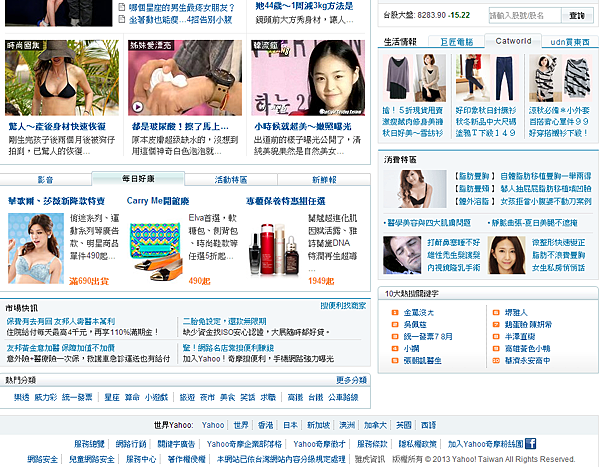Click the 統一發票 category link
Image resolution: width=600 pixels, height=467 pixels.
click(77, 397)
